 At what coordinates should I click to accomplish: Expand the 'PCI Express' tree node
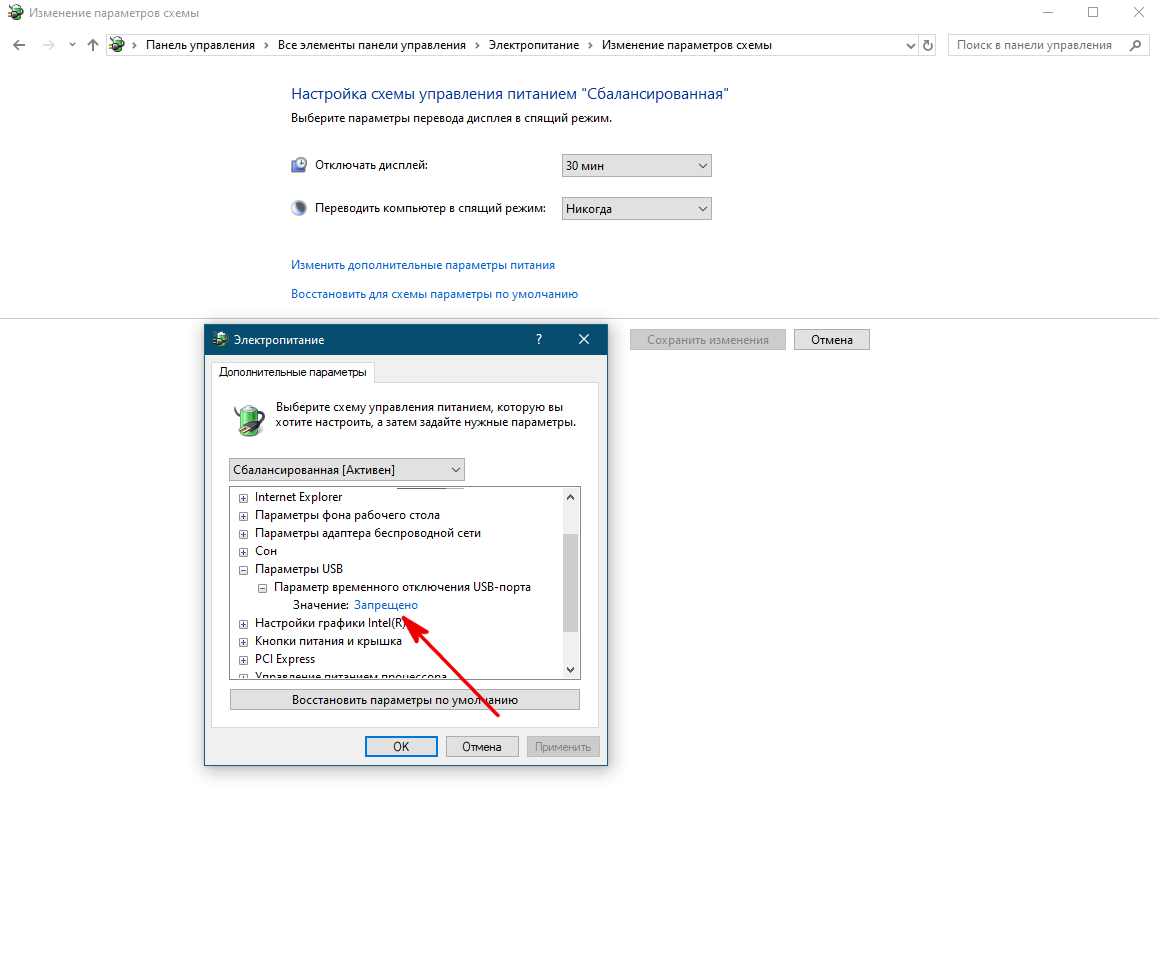coord(243,660)
